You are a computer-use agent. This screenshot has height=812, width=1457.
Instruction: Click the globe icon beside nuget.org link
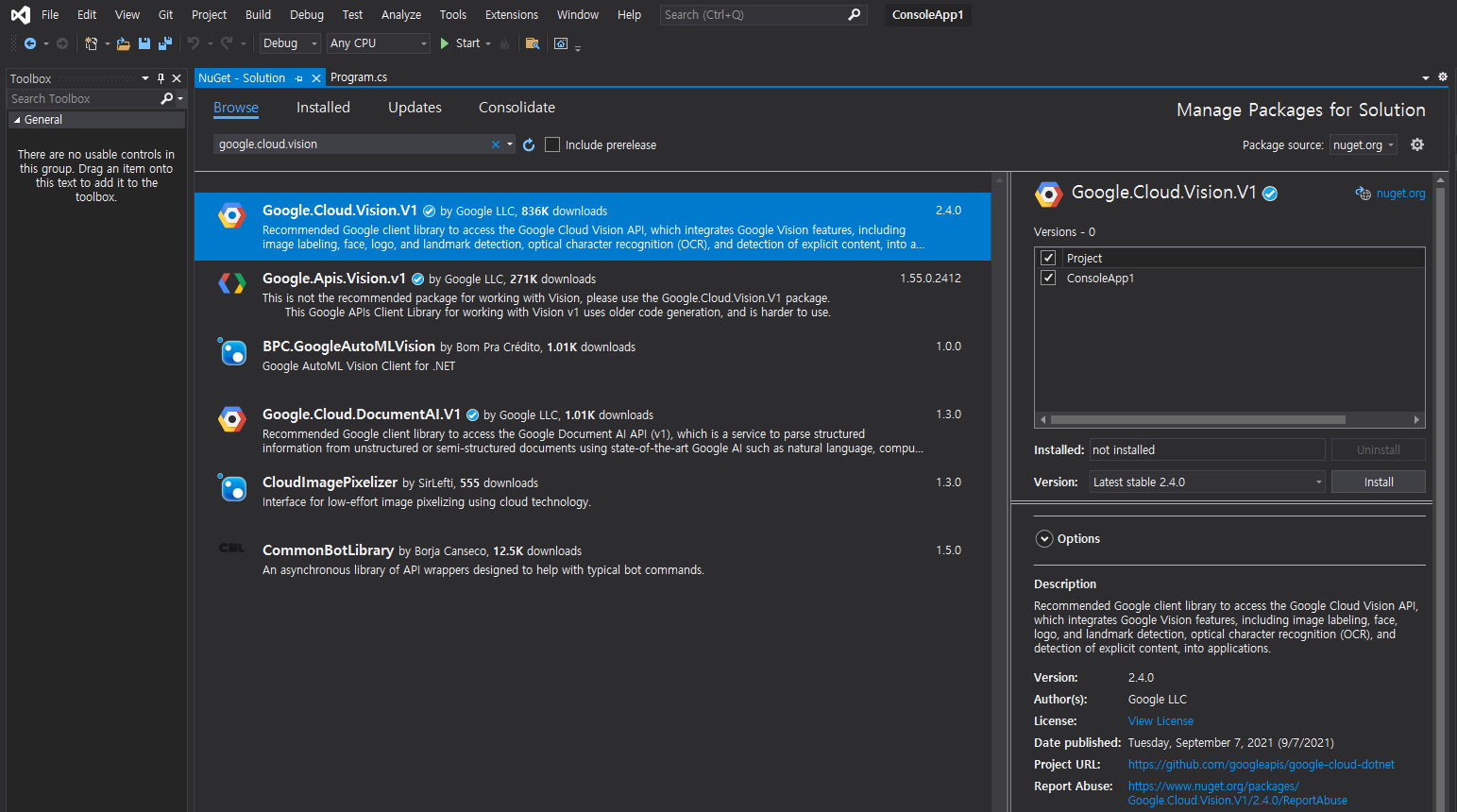coord(1364,193)
